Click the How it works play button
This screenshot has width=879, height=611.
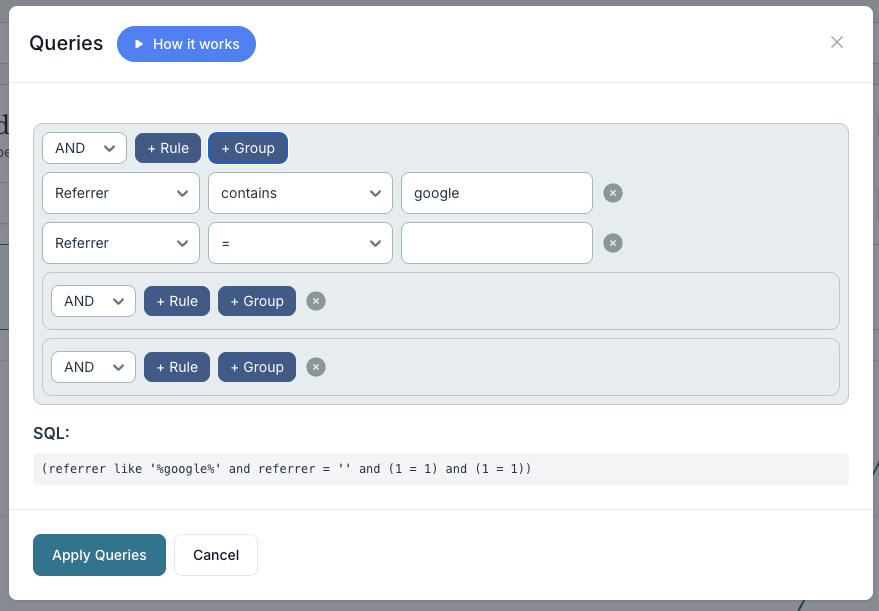click(186, 44)
